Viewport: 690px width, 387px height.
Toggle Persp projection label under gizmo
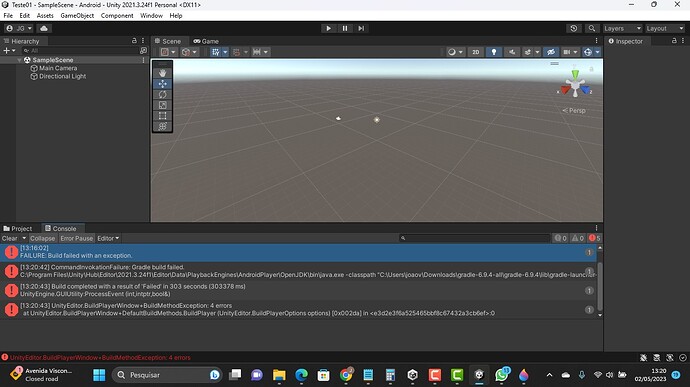(x=574, y=111)
